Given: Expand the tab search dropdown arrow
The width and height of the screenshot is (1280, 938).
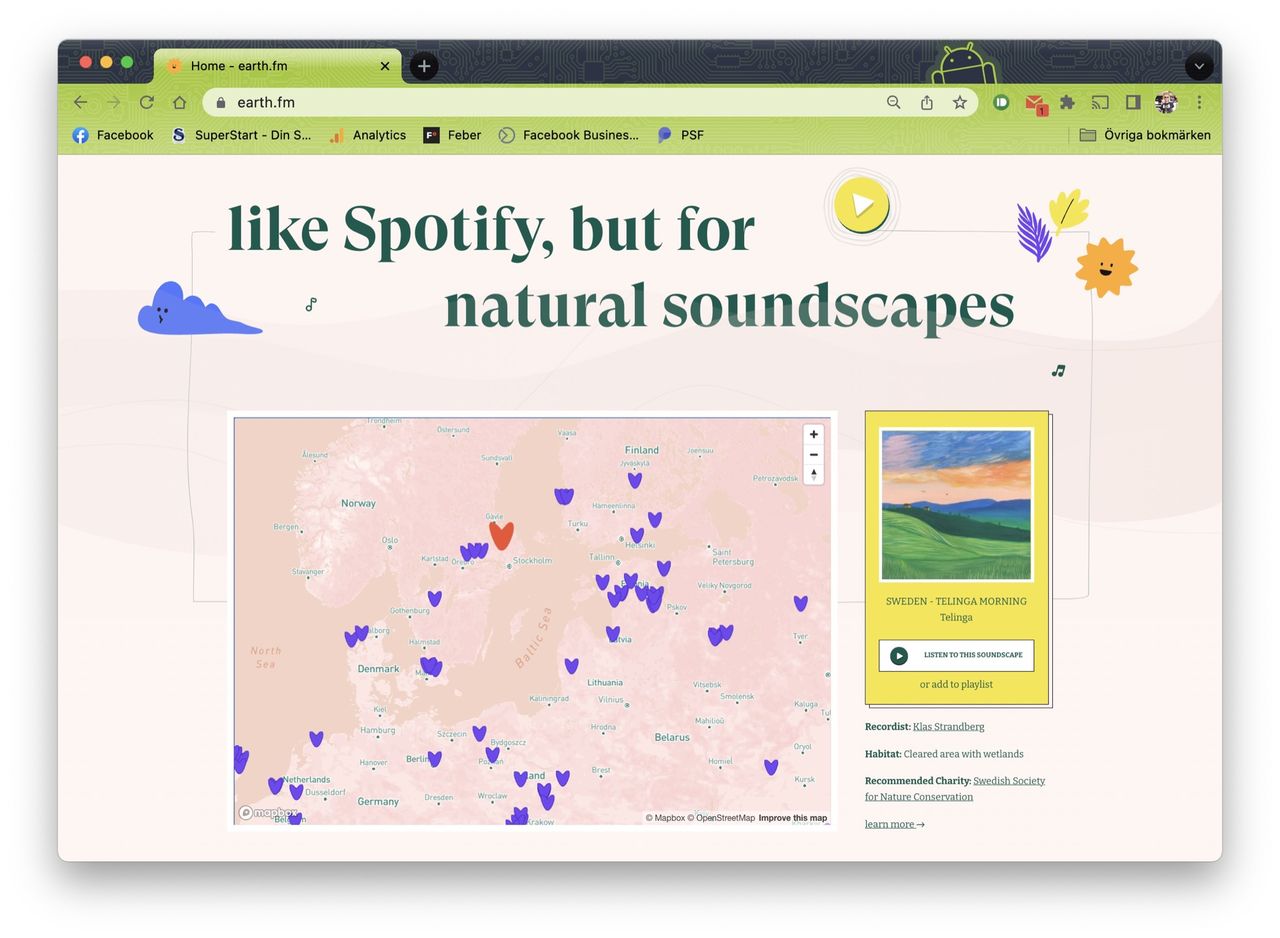Looking at the screenshot, I should click(1198, 66).
